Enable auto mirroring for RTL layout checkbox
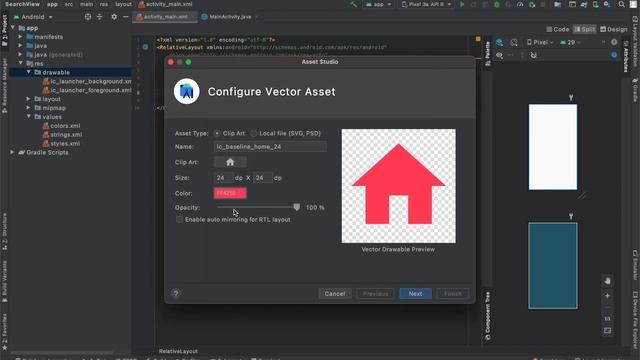The width and height of the screenshot is (640, 360). pyautogui.click(x=179, y=219)
